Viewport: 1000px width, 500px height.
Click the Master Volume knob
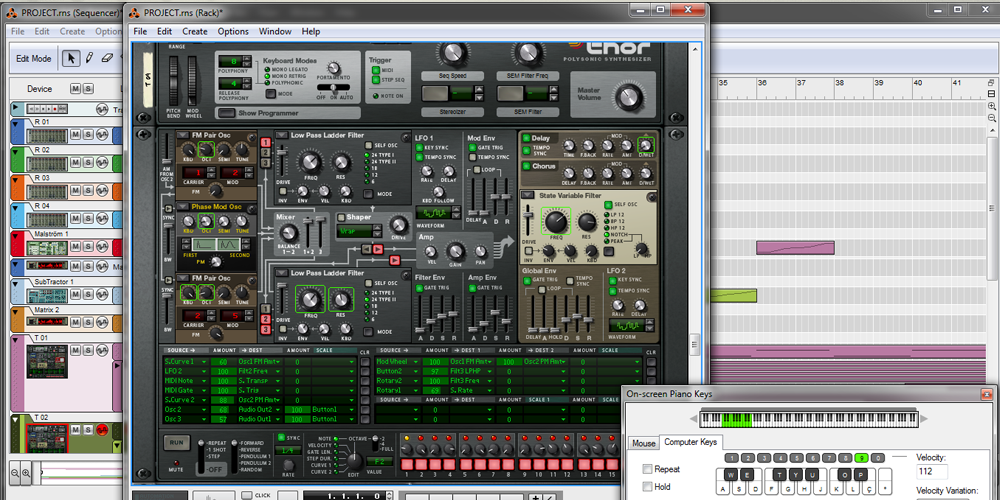coord(628,97)
